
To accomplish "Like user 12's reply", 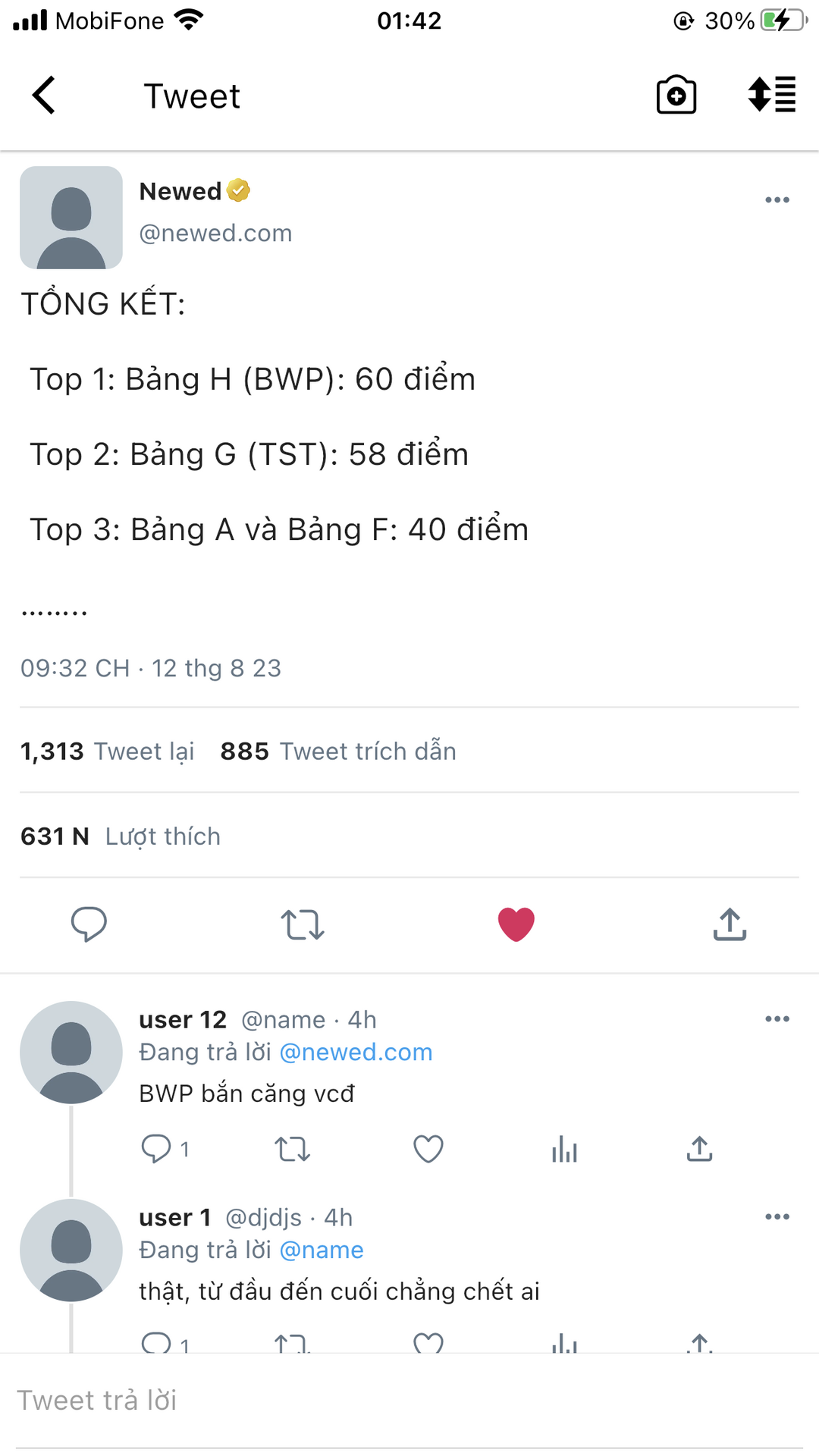I will tap(428, 1150).
